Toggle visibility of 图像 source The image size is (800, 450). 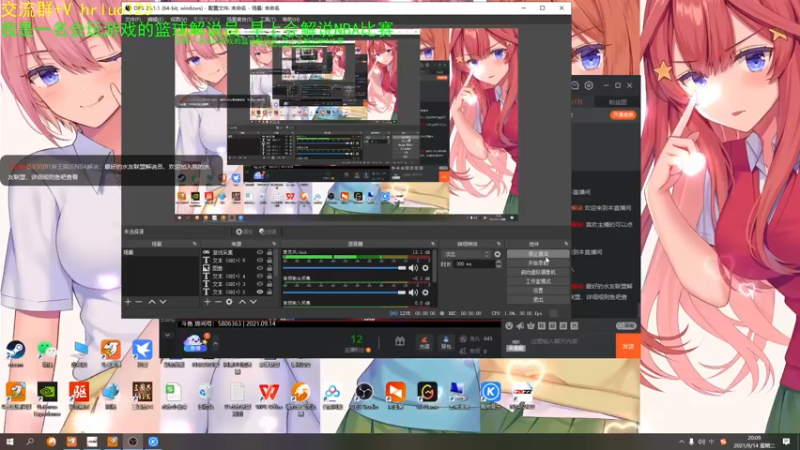(260, 268)
